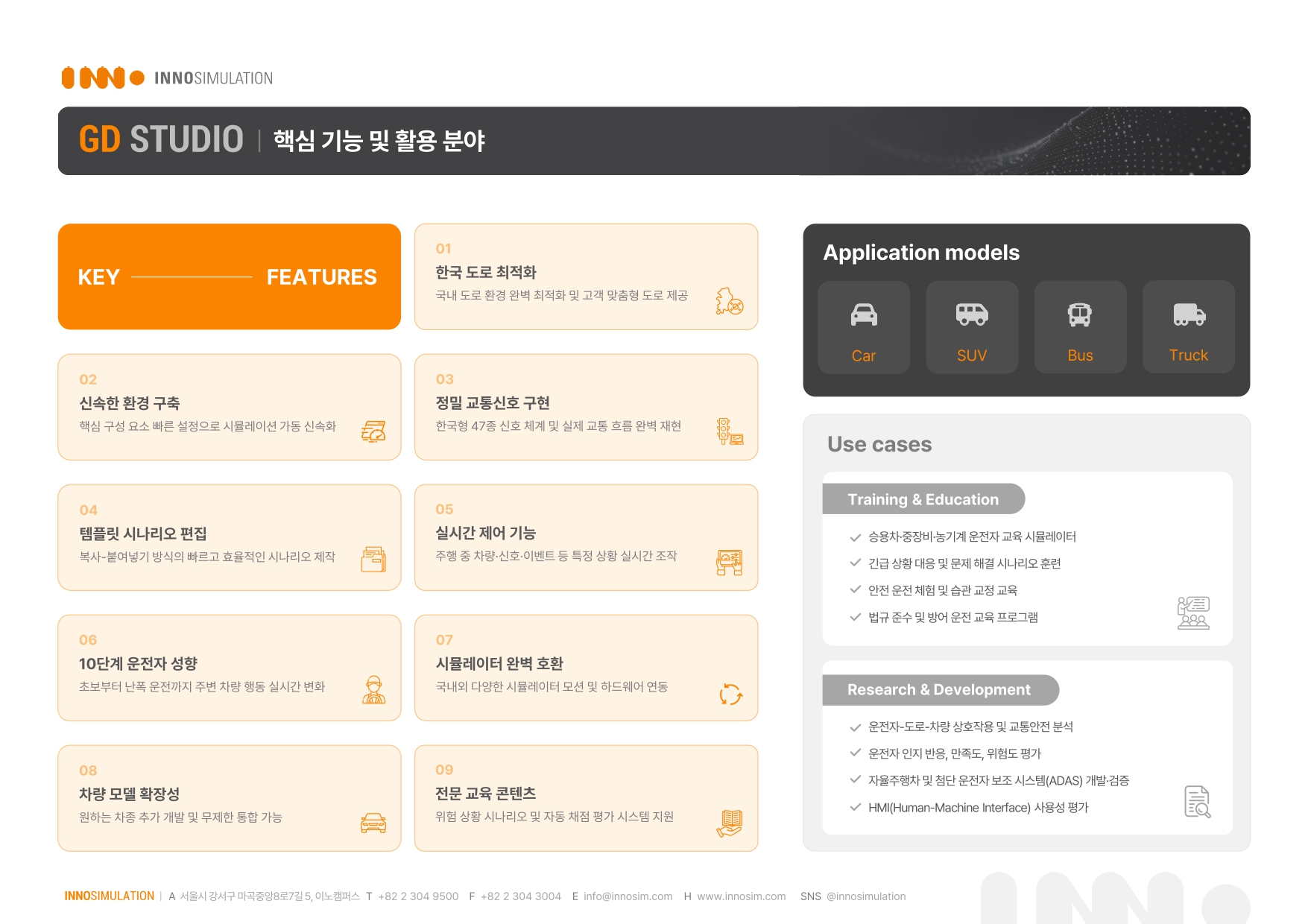Select the Training & Education header
Image resolution: width=1308 pixels, height=924 pixels.
coord(923,499)
